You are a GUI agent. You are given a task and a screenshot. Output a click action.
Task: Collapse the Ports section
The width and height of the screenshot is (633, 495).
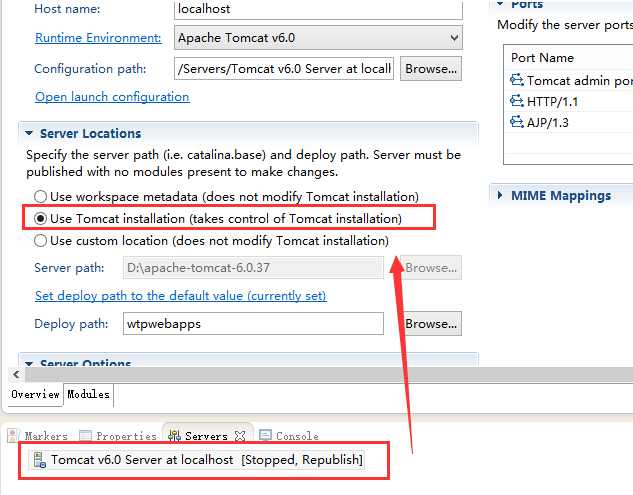click(x=501, y=4)
